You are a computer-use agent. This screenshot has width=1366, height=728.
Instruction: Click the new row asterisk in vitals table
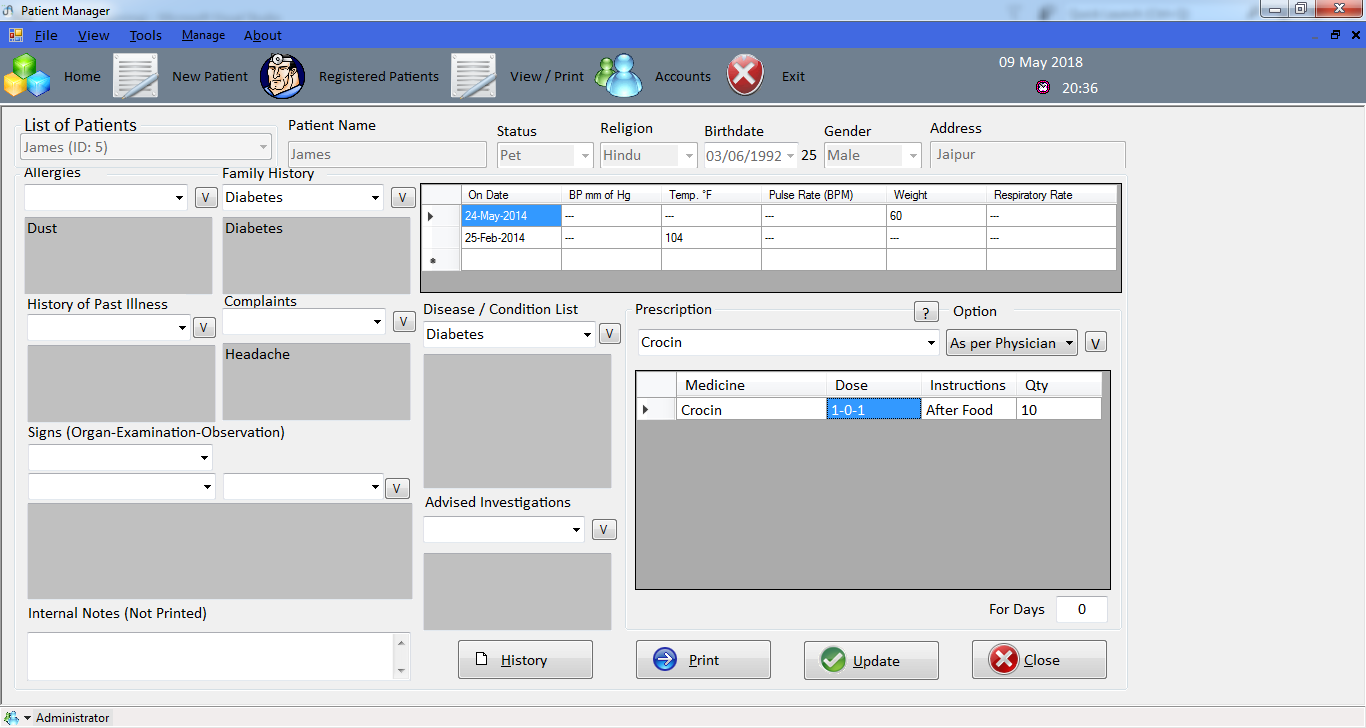tap(433, 260)
